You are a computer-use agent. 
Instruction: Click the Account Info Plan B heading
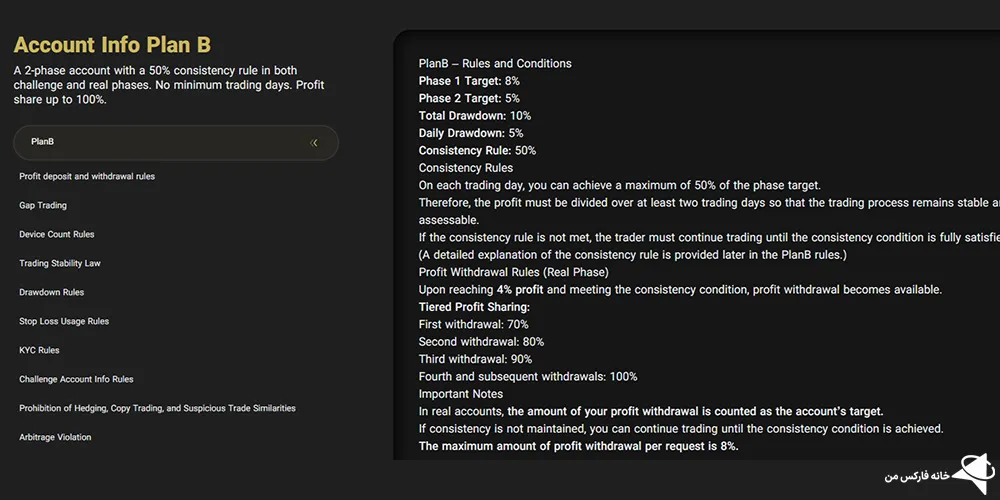112,45
